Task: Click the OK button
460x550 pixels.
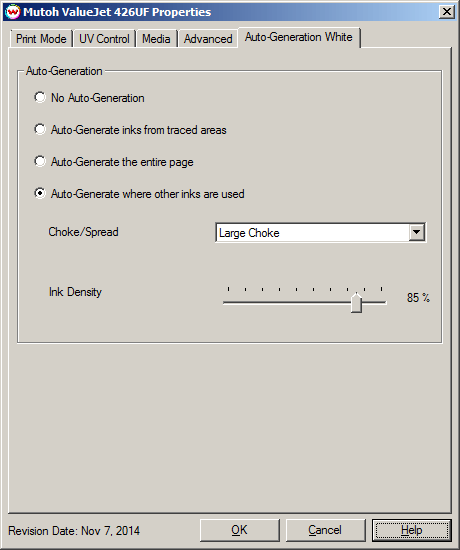Action: (x=240, y=530)
